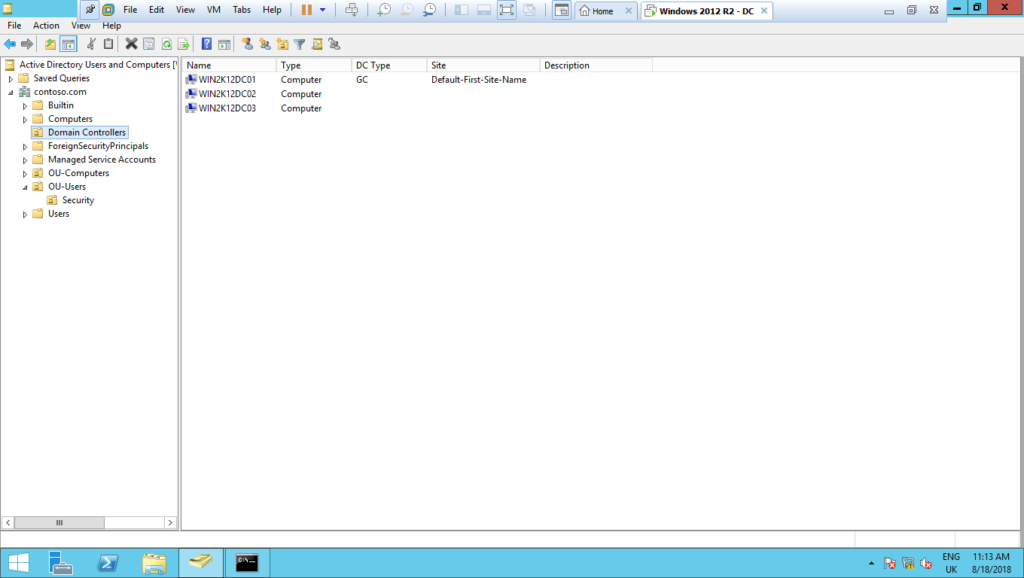Viewport: 1024px width, 578px height.
Task: Collapse the contoso.com domain node
Action: 10,92
